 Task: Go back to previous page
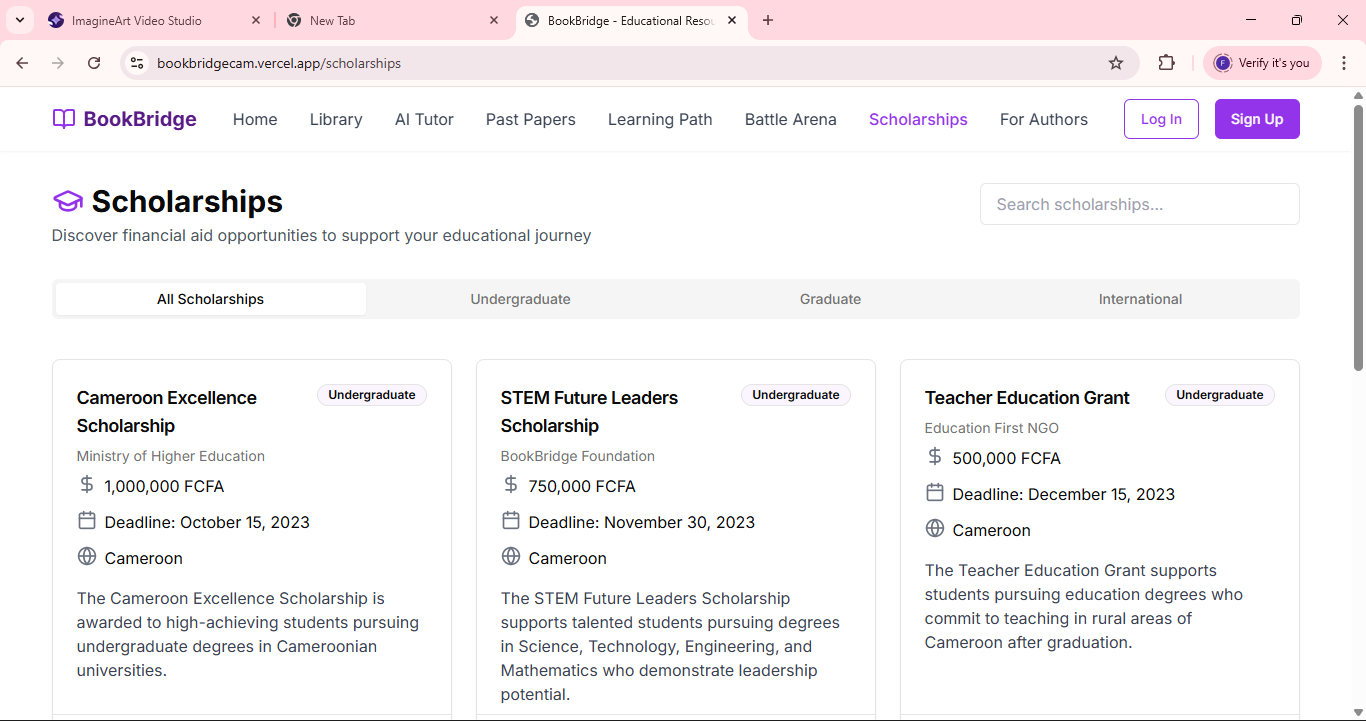pos(22,63)
